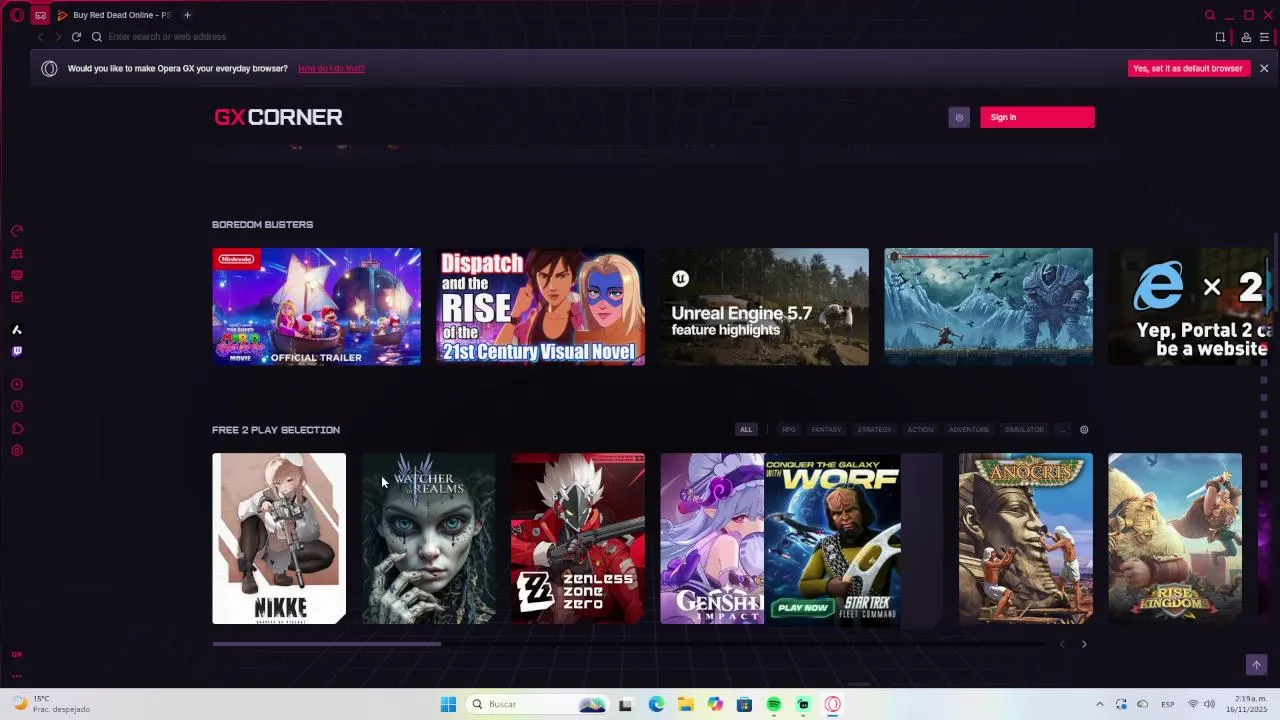Open Spotify from the taskbar

tap(774, 704)
